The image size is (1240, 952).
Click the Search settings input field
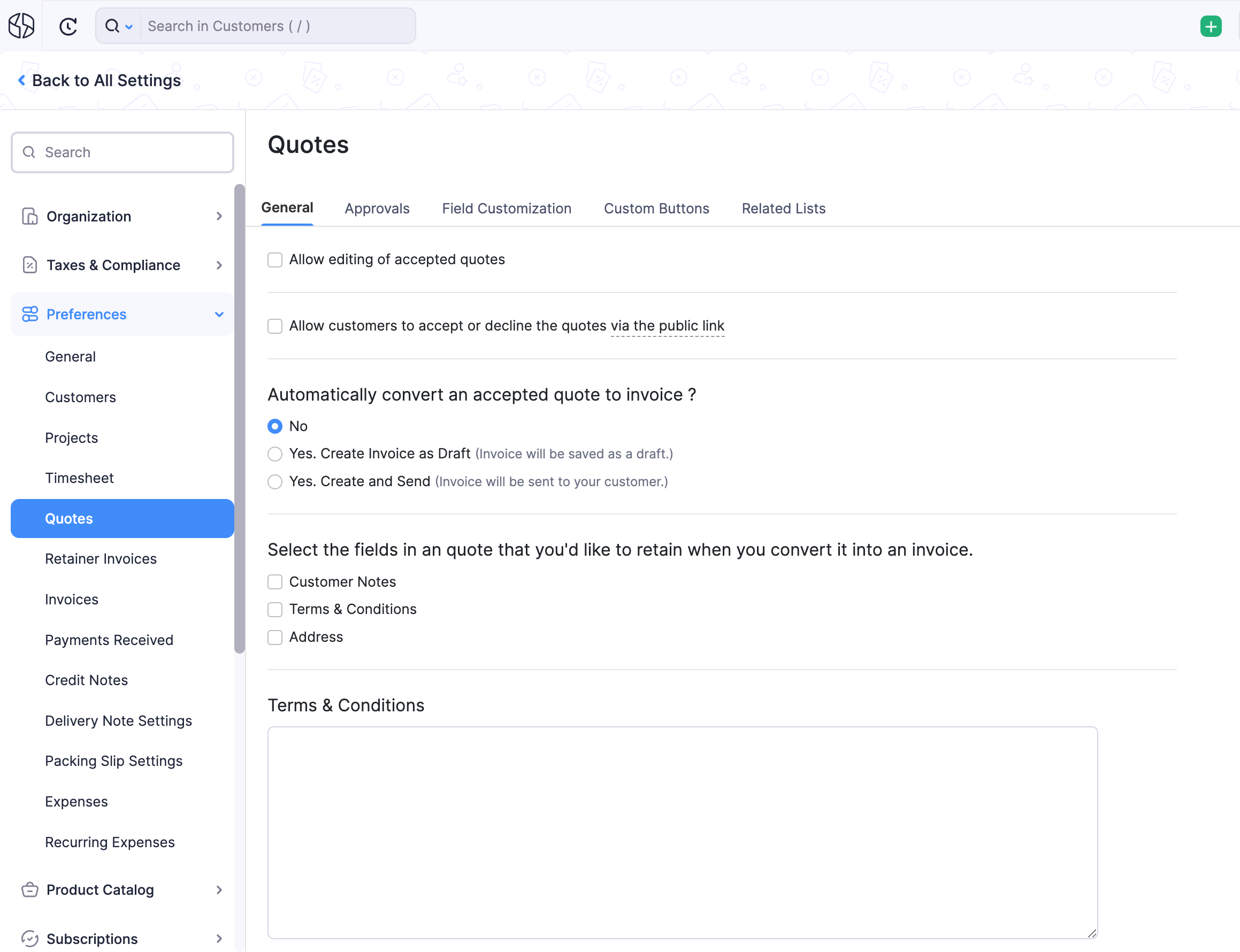click(122, 151)
